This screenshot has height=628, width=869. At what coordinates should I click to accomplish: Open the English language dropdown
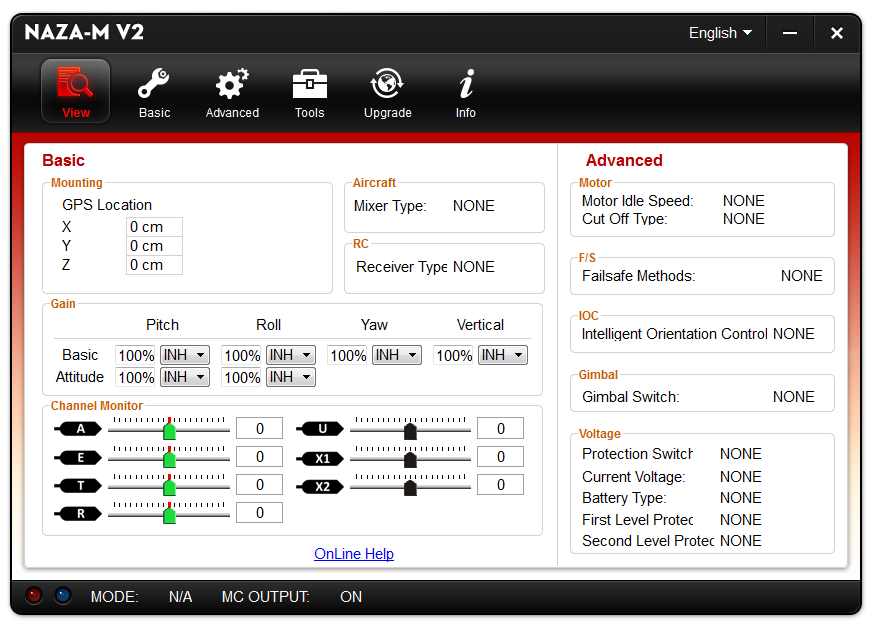[720, 33]
